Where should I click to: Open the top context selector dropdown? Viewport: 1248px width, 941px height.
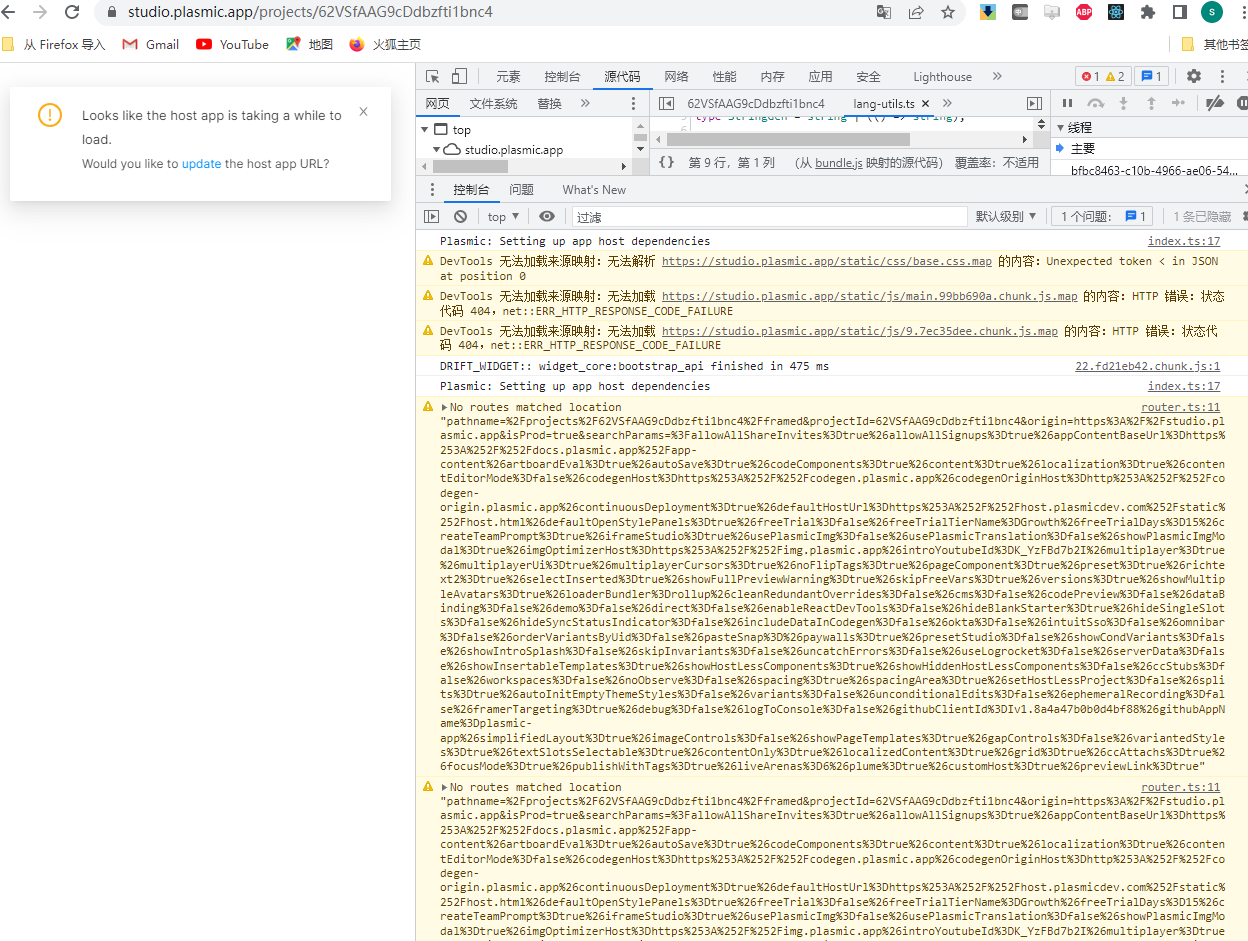coord(503,216)
